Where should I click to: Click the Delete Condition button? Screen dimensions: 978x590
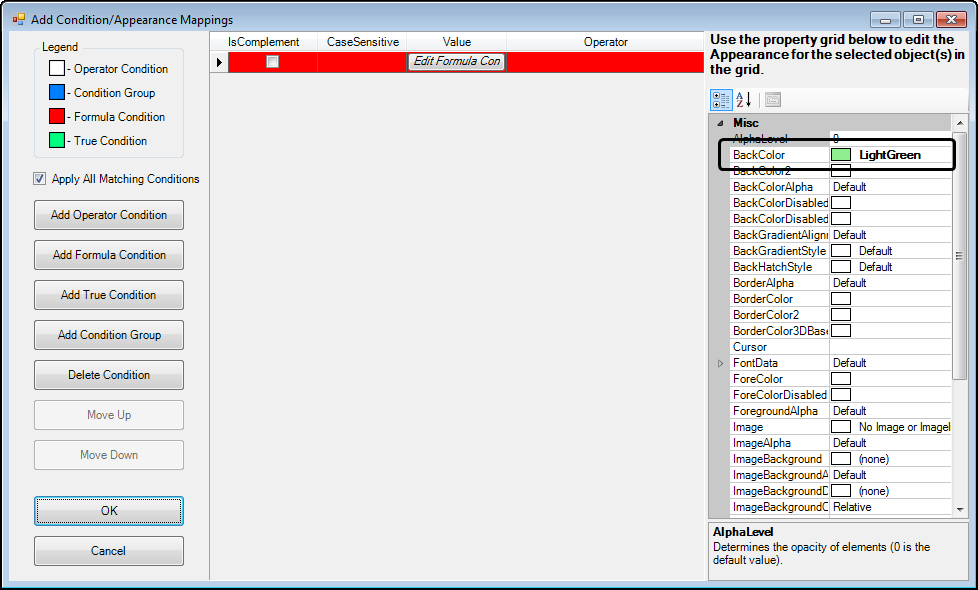pyautogui.click(x=109, y=375)
